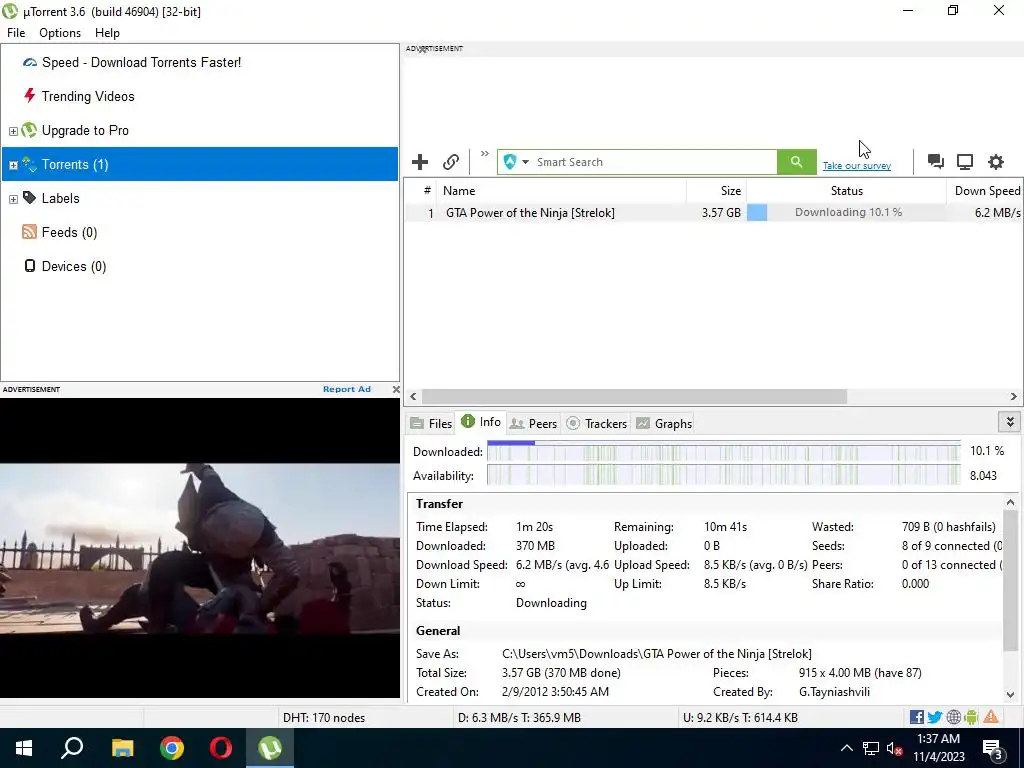Viewport: 1024px width, 768px height.
Task: Collapse the detail pane with double-chevron button
Action: [1010, 422]
